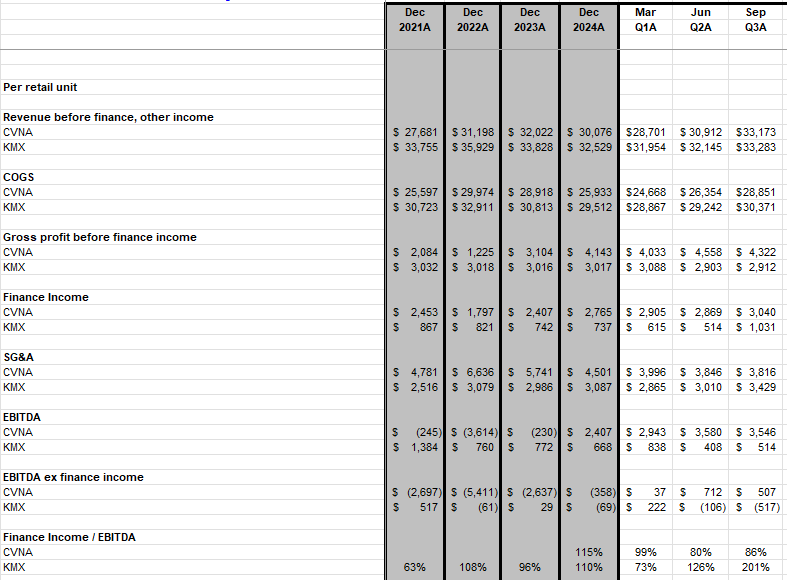787x580 pixels.
Task: Click Q3A COGS value $30,371
Action: pyautogui.click(x=755, y=208)
